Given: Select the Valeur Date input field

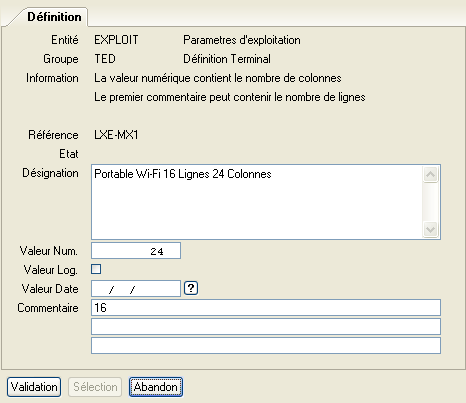Looking at the screenshot, I should pyautogui.click(x=136, y=288).
